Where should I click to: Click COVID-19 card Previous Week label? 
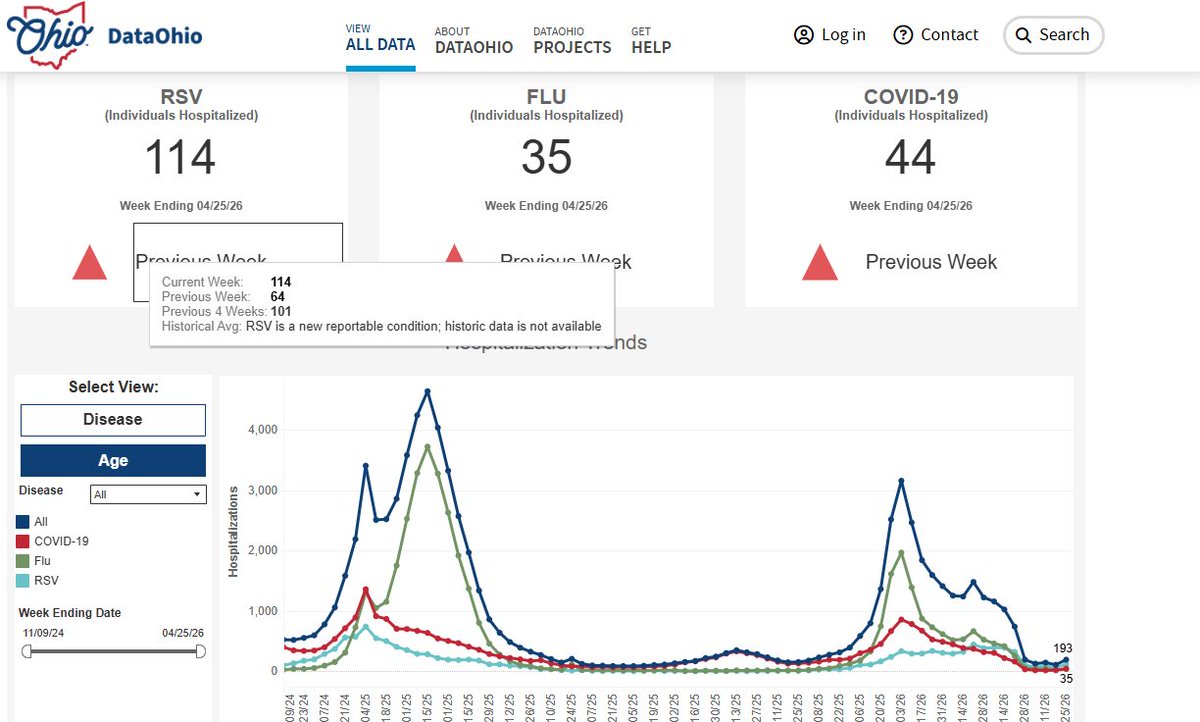(931, 262)
